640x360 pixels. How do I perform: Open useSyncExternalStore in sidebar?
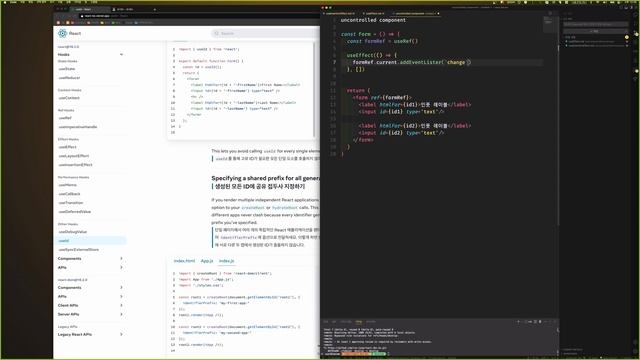[79, 249]
